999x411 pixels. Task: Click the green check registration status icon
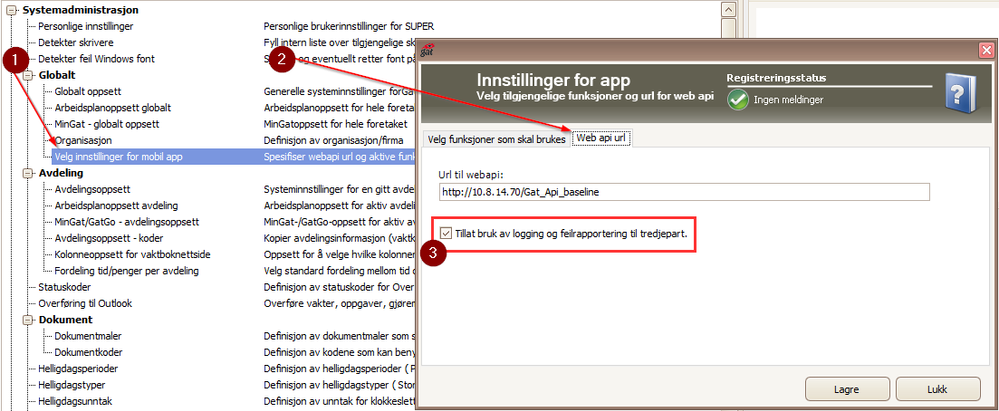point(738,99)
